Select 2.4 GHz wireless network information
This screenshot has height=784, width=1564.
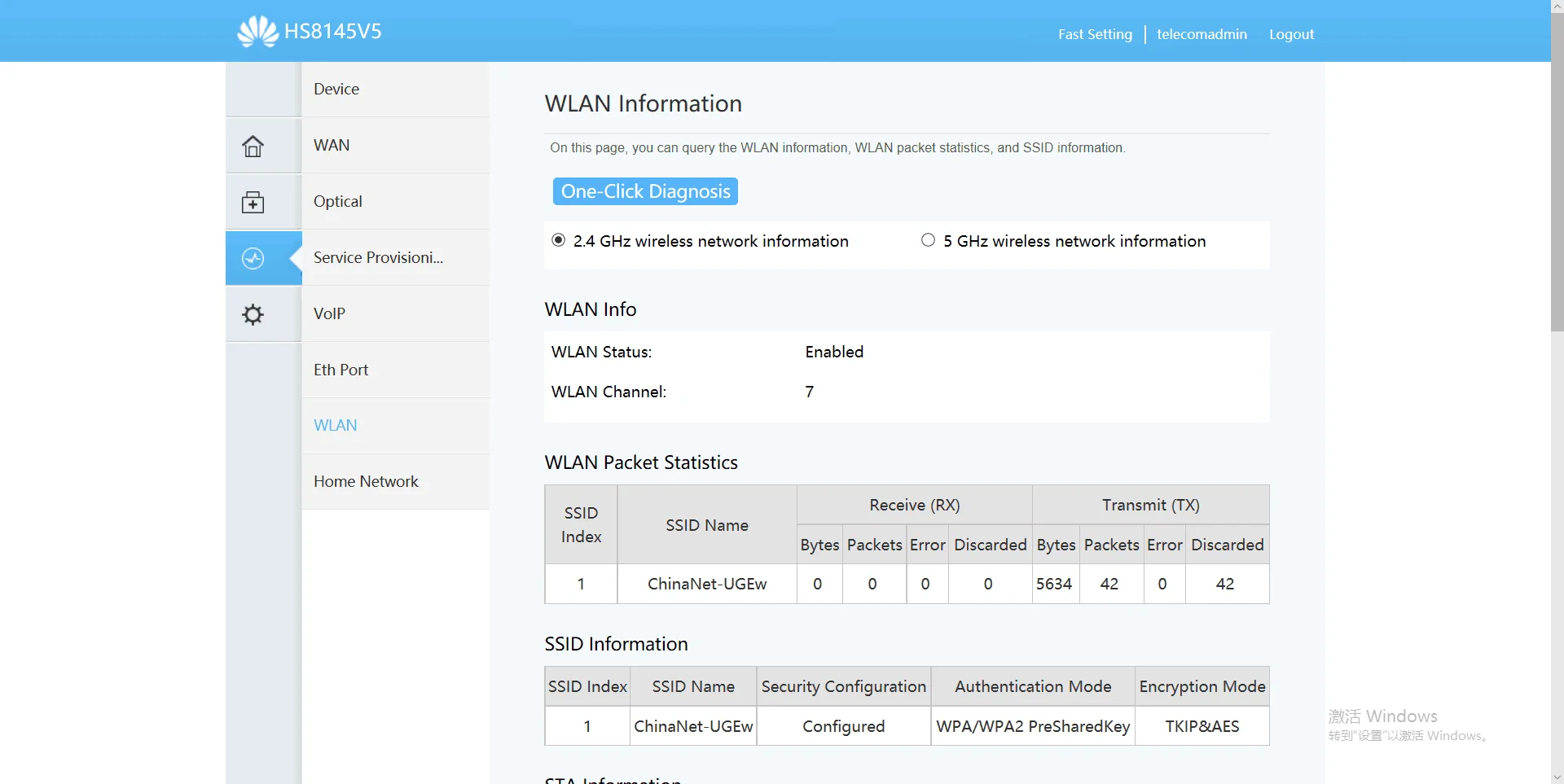tap(559, 240)
